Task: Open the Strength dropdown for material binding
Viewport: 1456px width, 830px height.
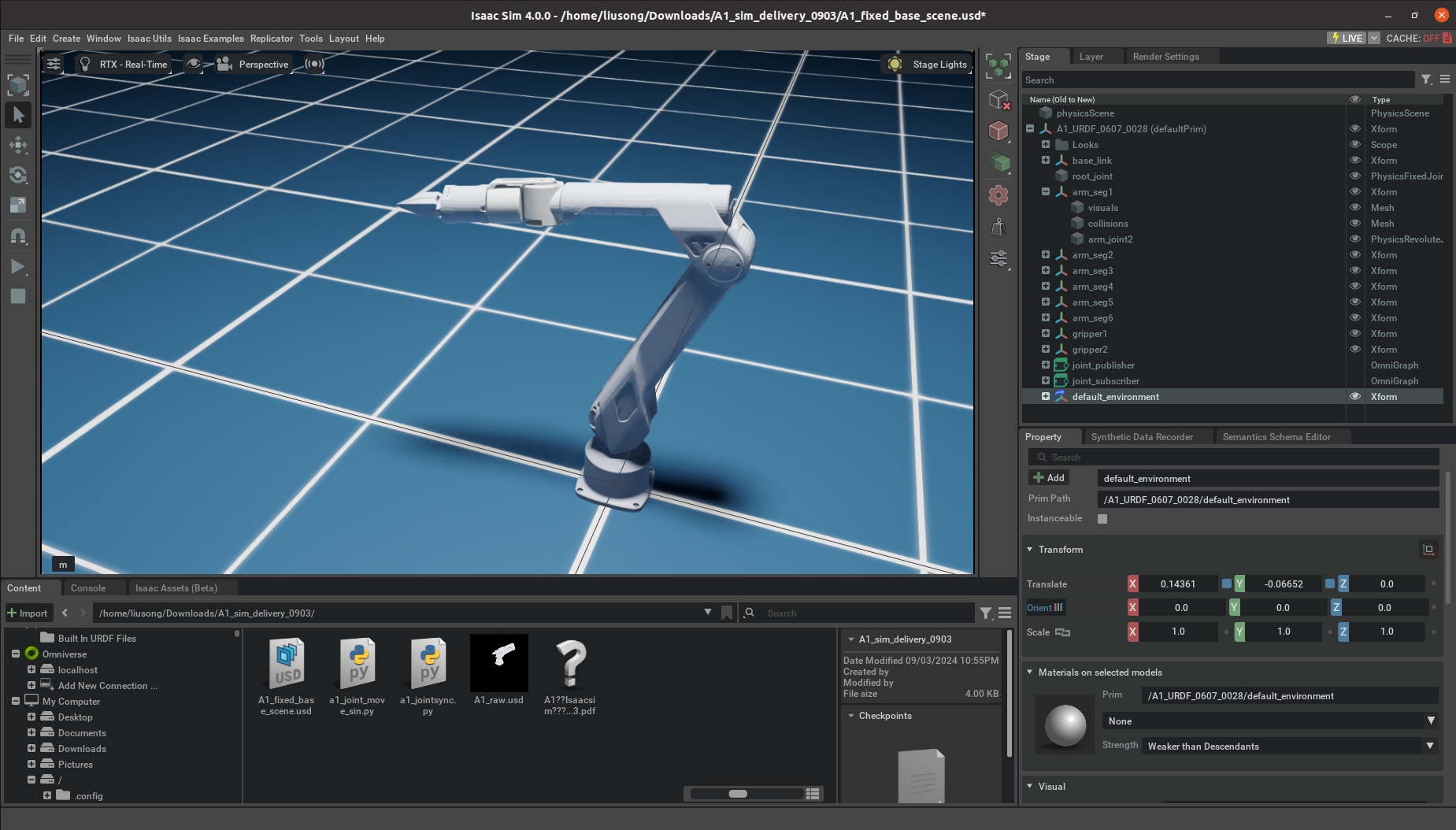Action: pos(1289,747)
